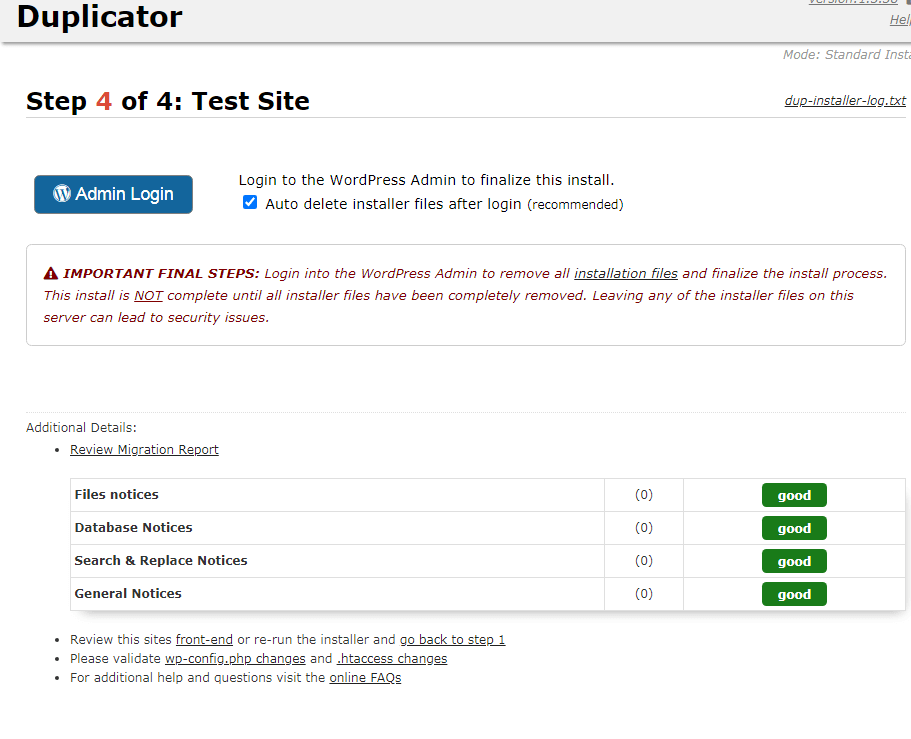
Task: Click the Additional Details label
Action: point(81,428)
